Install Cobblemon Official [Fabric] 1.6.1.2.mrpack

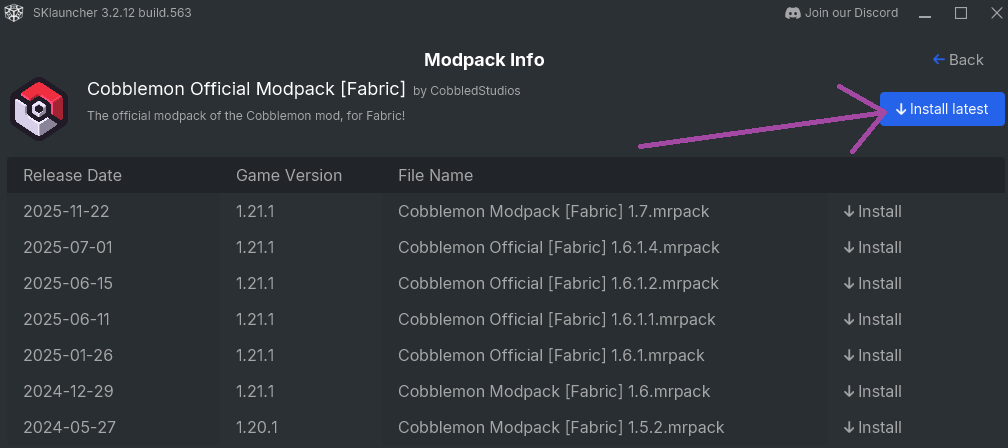tap(872, 283)
